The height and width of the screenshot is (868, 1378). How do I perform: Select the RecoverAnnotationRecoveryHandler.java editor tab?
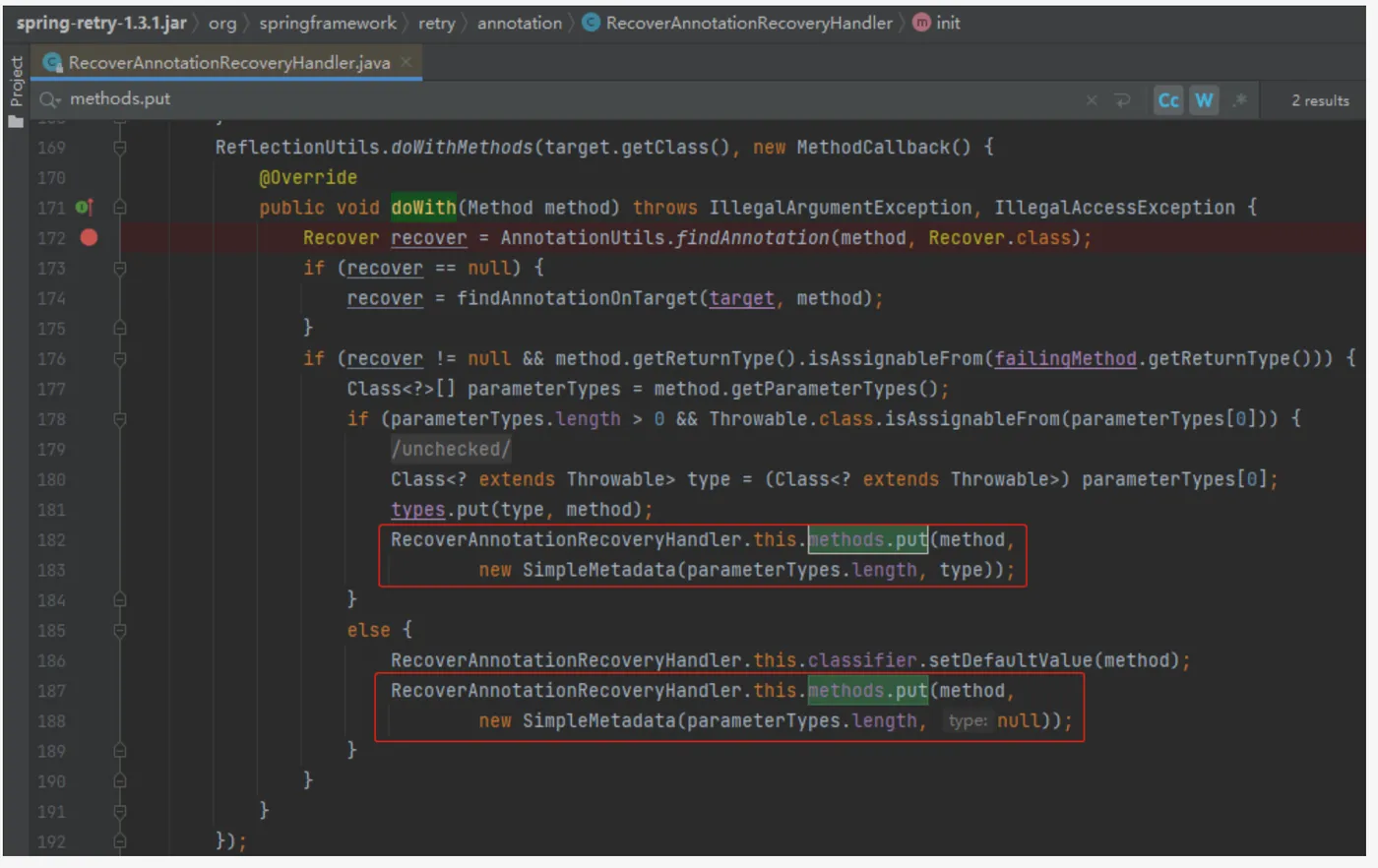(228, 62)
